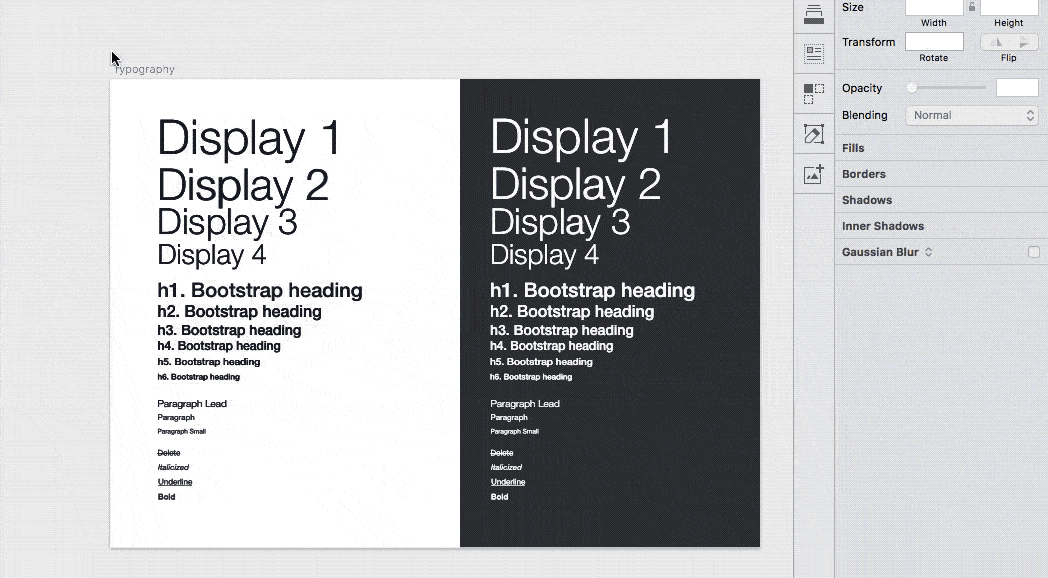Toggle the size proportions lock icon
Image resolution: width=1048 pixels, height=578 pixels.
pyautogui.click(x=972, y=7)
